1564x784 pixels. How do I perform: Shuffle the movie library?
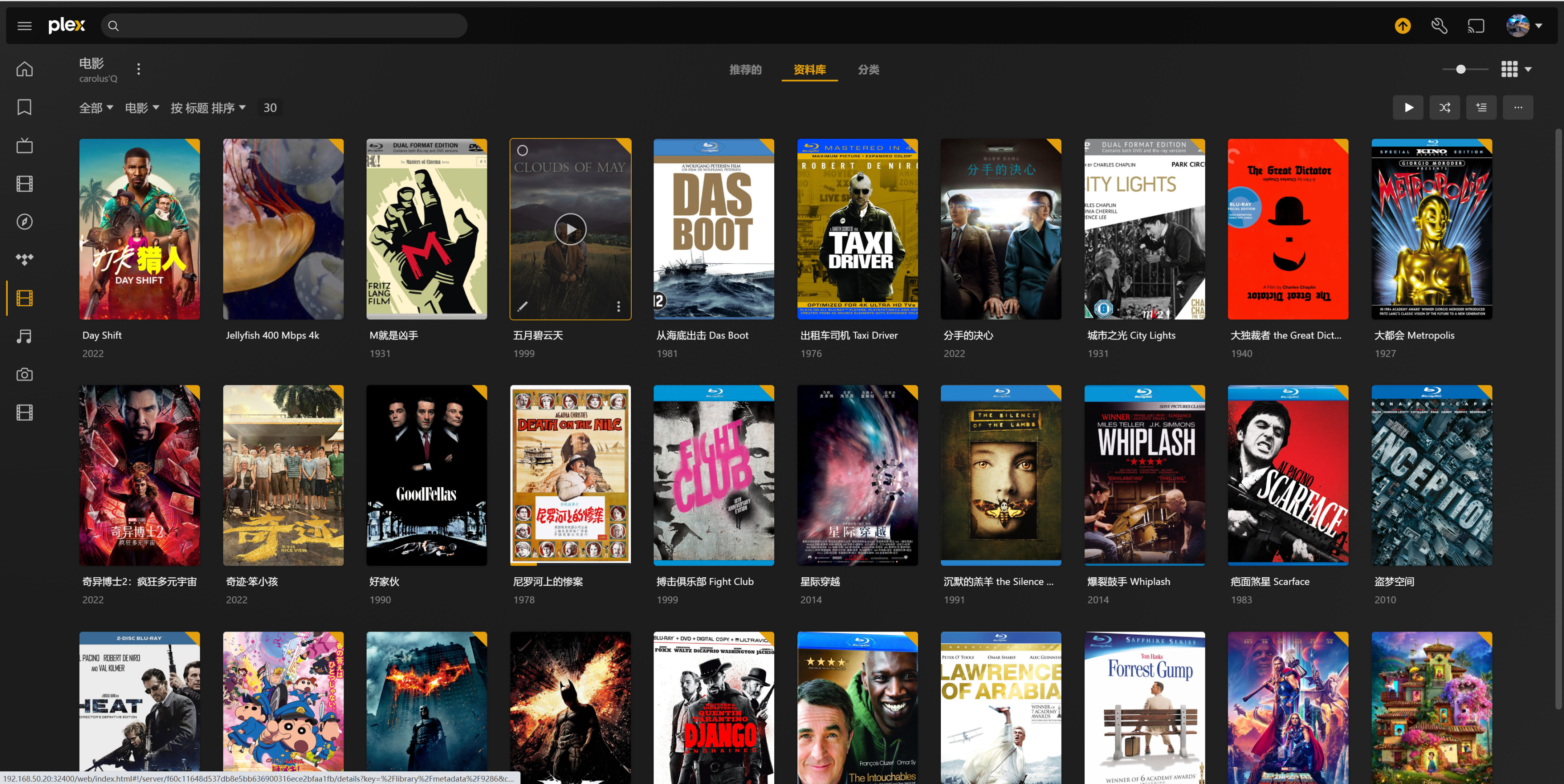[1445, 107]
